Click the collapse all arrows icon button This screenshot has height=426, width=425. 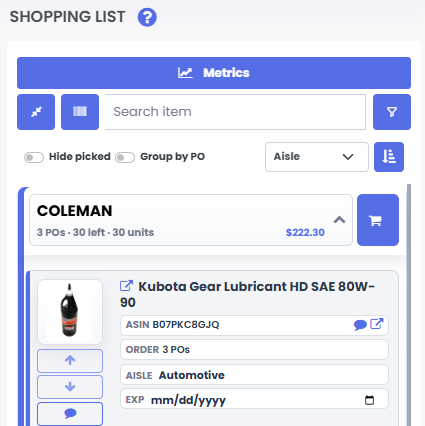point(36,112)
